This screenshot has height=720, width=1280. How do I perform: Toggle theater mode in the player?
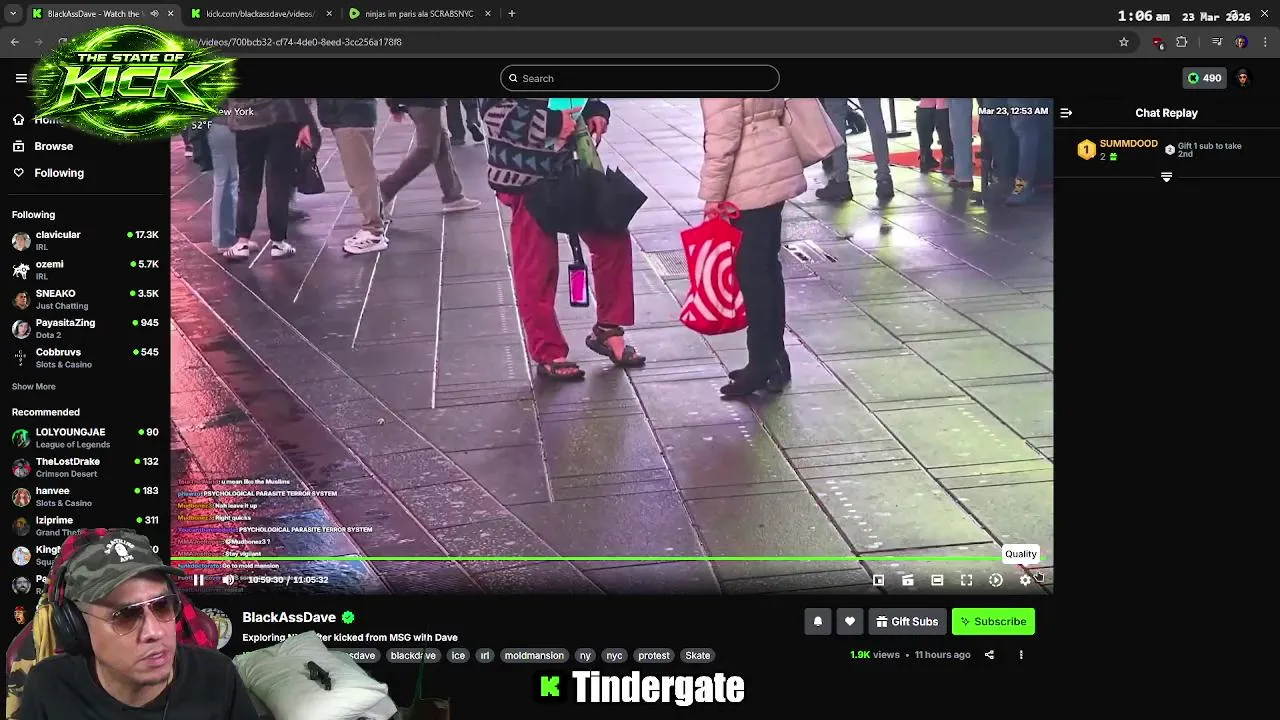coord(937,580)
